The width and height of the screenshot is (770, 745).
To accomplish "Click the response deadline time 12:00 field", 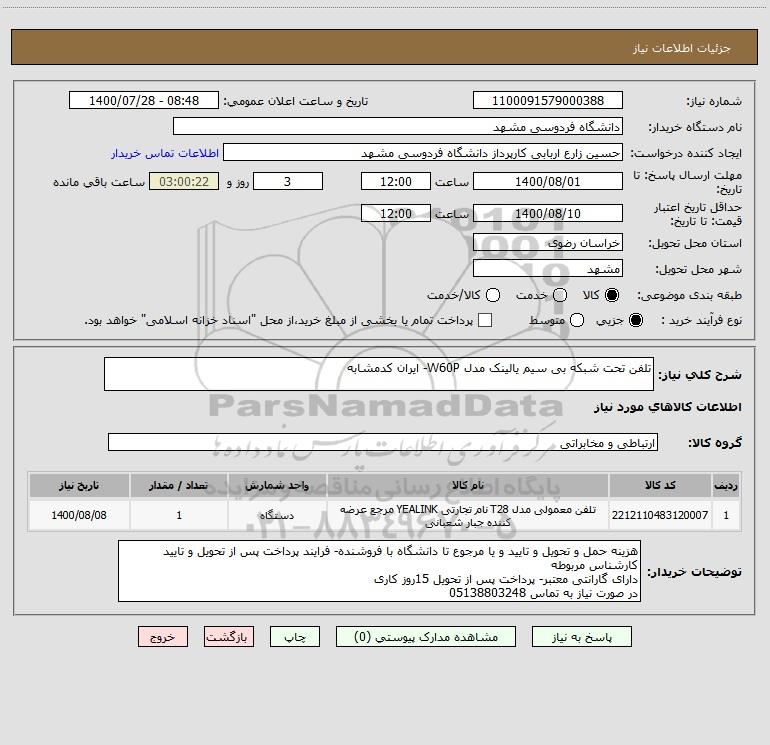I will pos(396,182).
